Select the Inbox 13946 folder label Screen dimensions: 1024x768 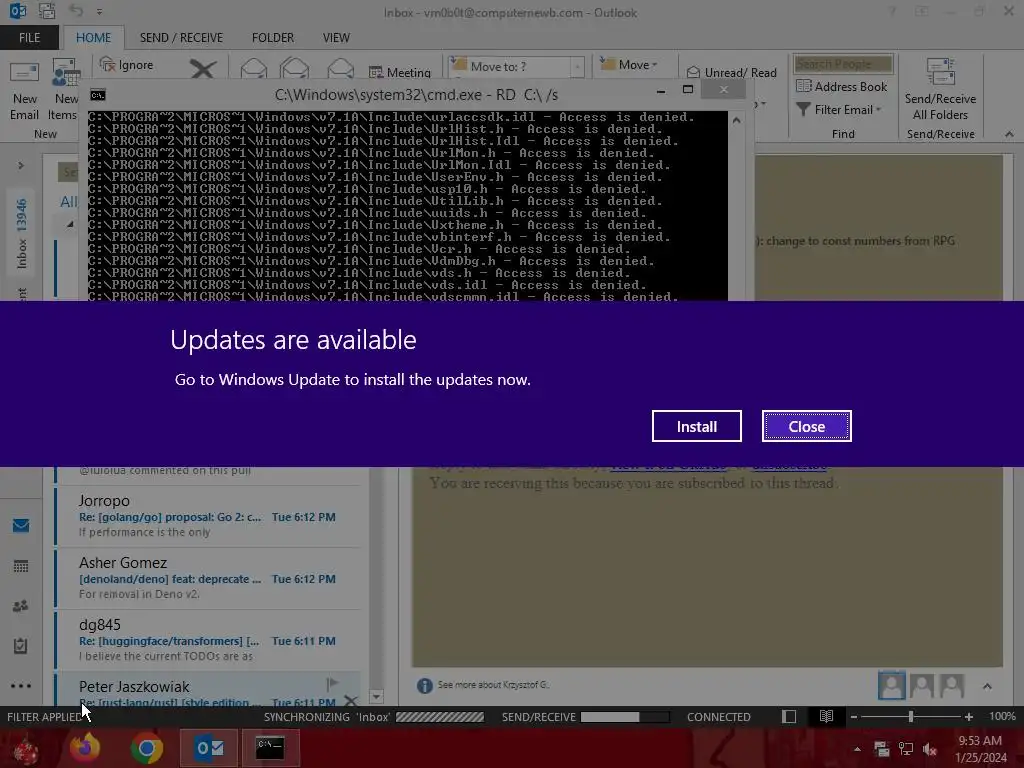(x=22, y=233)
